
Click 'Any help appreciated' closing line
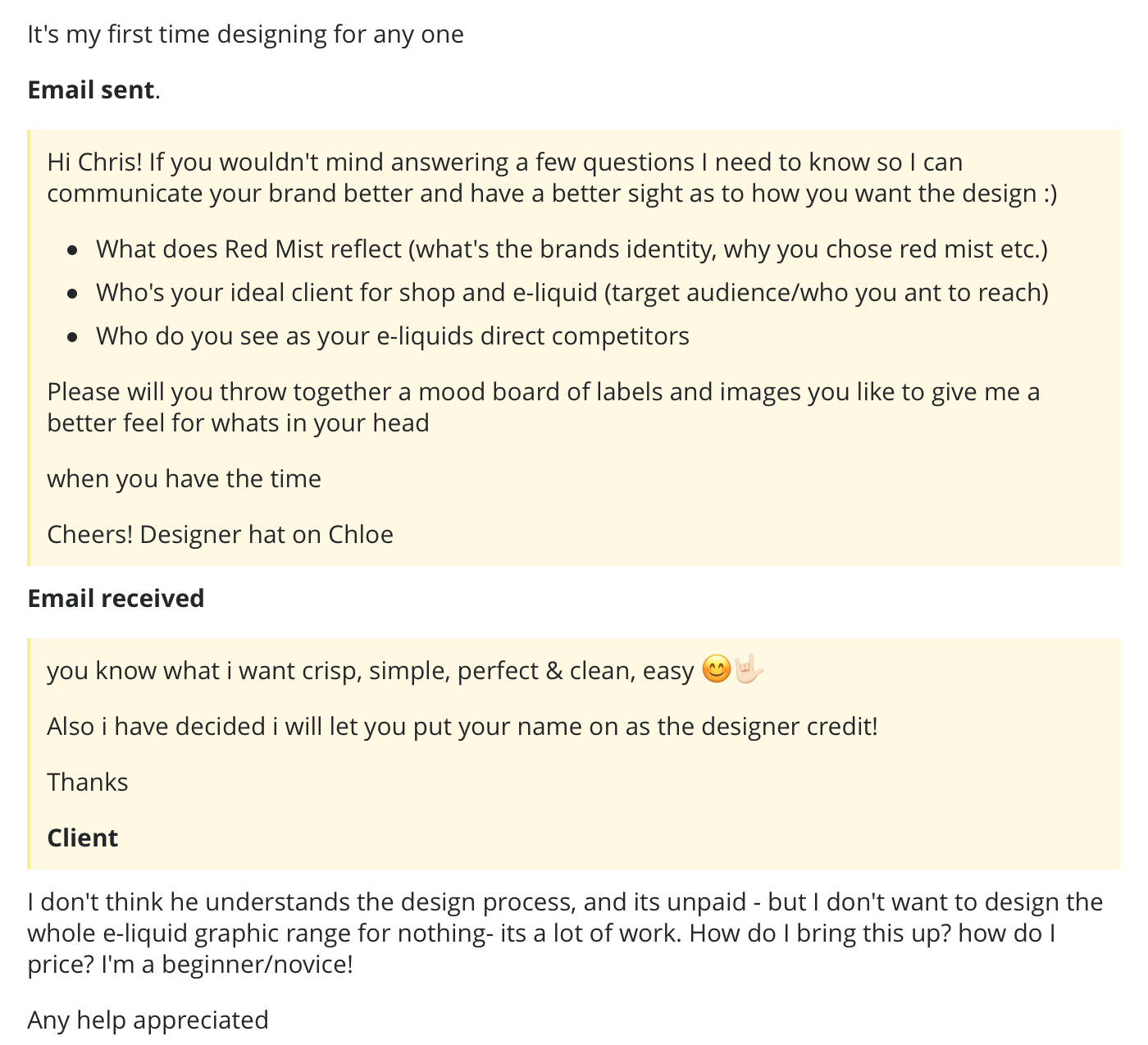pyautogui.click(x=148, y=1020)
